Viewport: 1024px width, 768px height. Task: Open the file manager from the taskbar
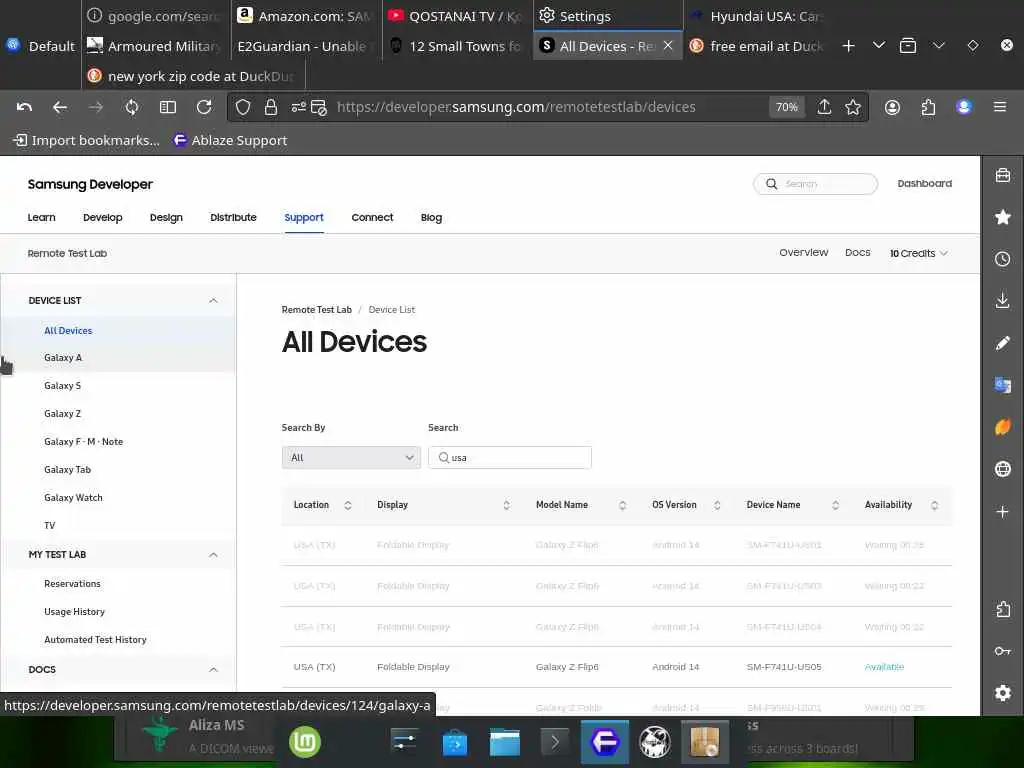pyautogui.click(x=505, y=743)
